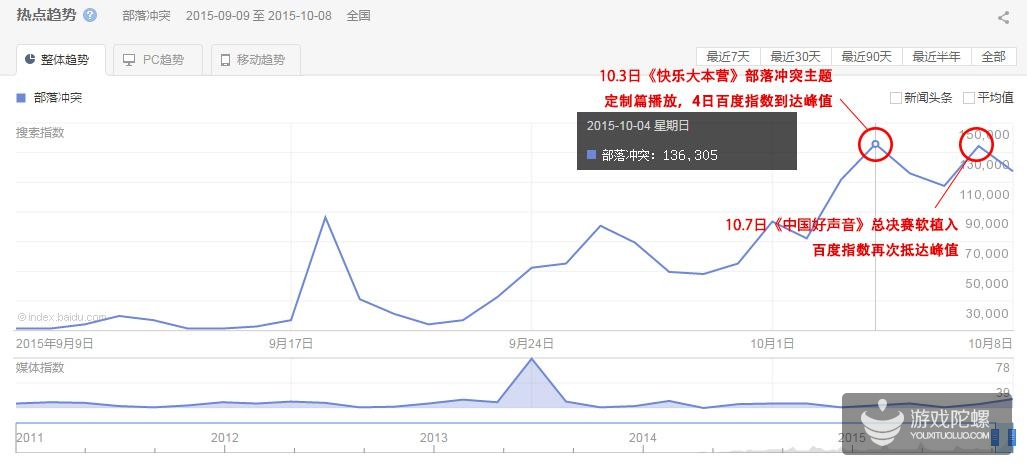Select the 最近30天 time range
Viewport: 1027px width, 465px height.
(x=794, y=56)
